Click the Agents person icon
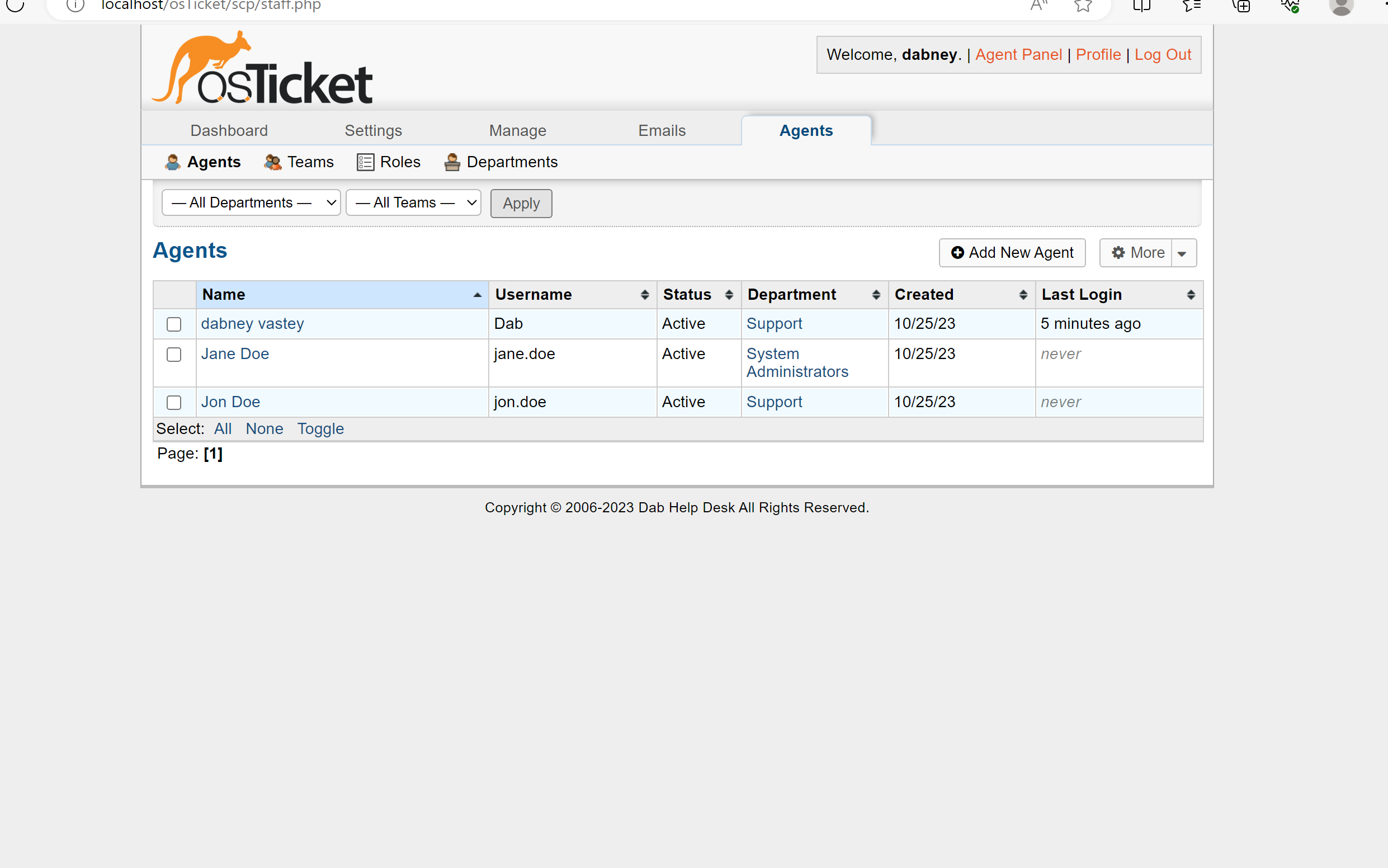 tap(172, 162)
